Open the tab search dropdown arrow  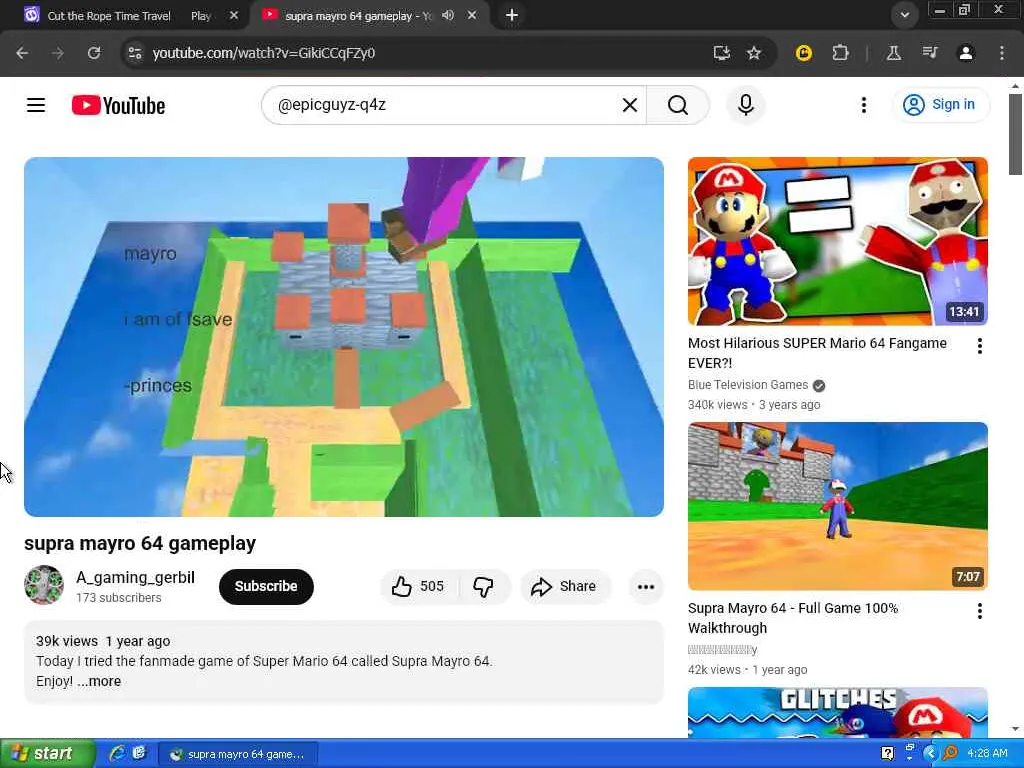[x=904, y=15]
